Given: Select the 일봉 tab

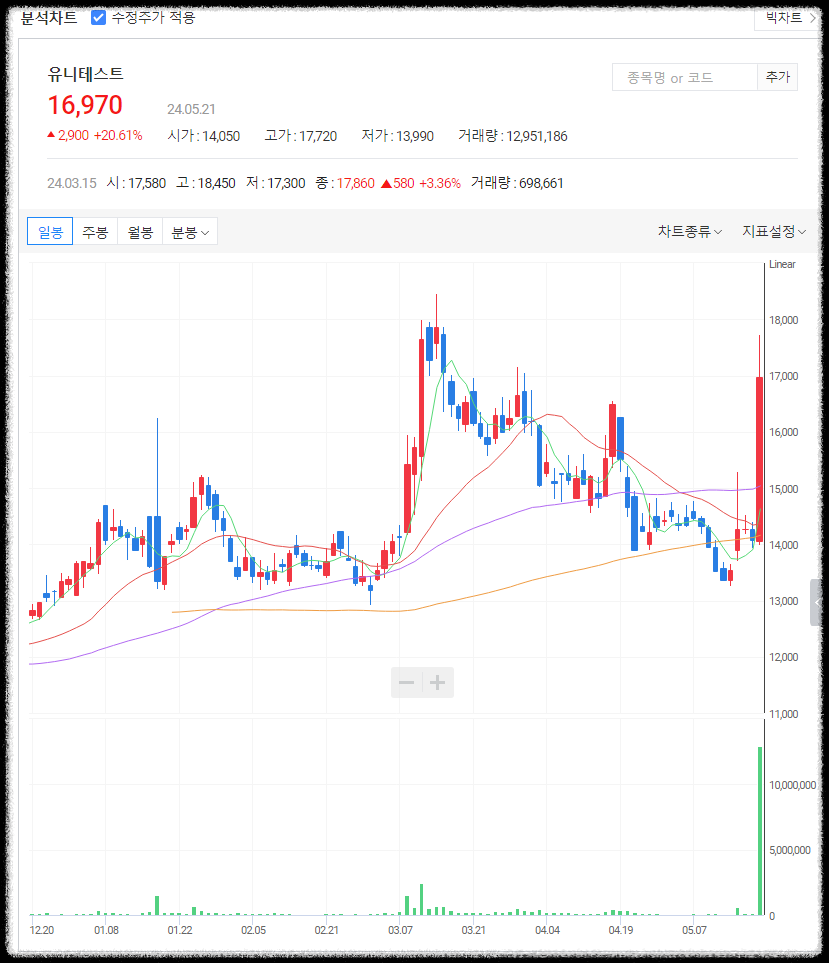Looking at the screenshot, I should (x=50, y=232).
